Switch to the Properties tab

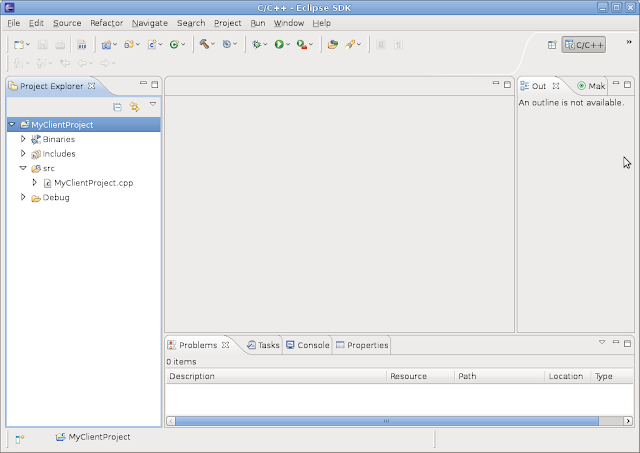point(362,345)
